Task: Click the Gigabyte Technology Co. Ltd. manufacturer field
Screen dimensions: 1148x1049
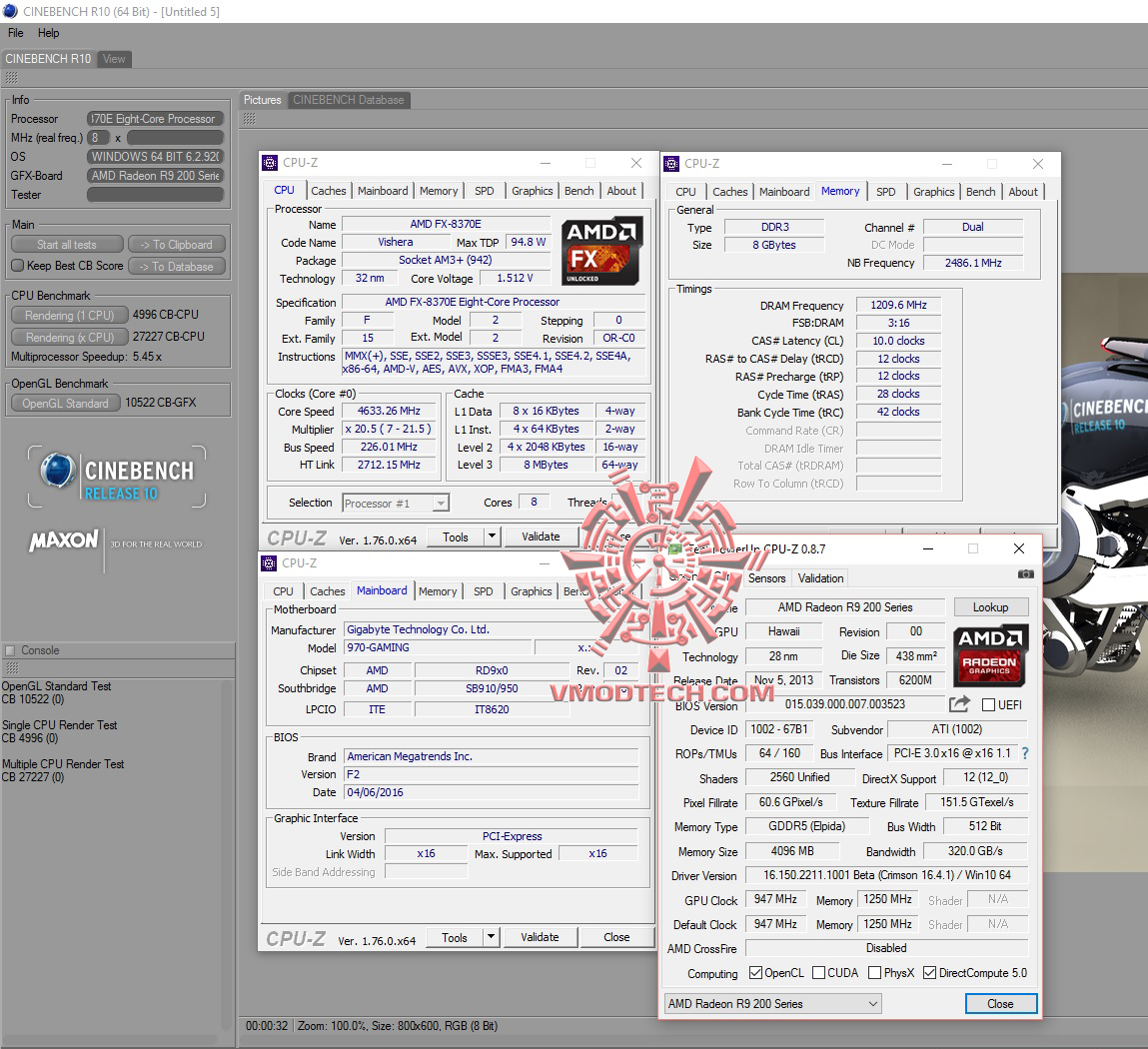Action: tap(491, 629)
